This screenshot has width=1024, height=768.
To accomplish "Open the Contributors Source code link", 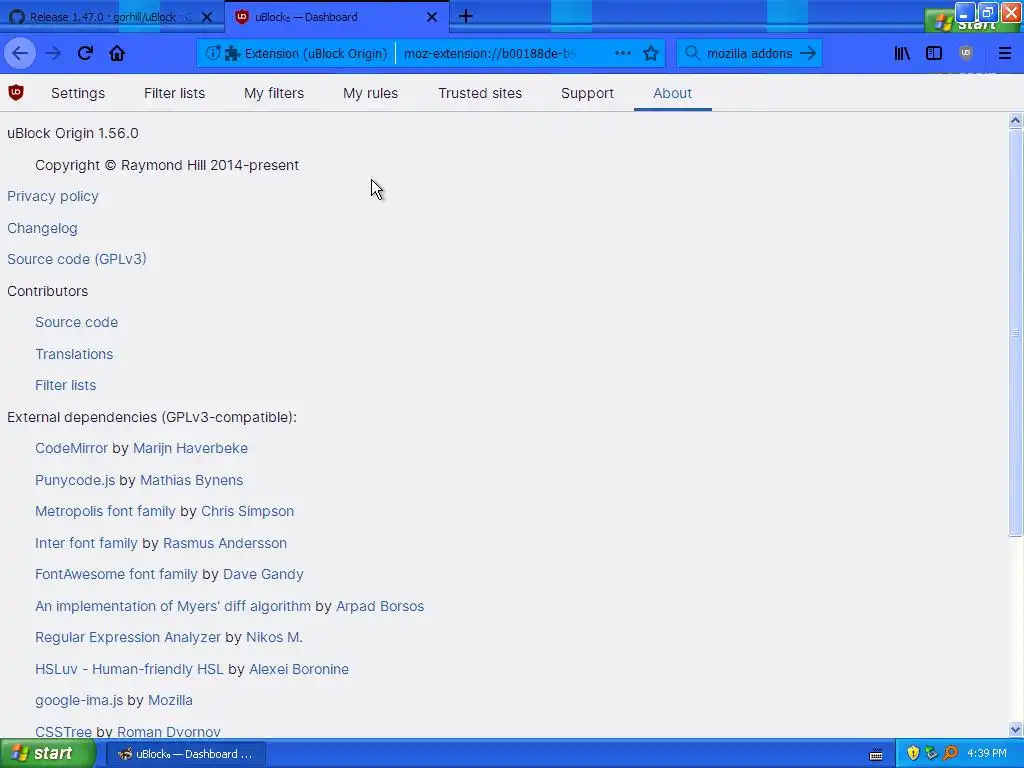I will [x=76, y=322].
